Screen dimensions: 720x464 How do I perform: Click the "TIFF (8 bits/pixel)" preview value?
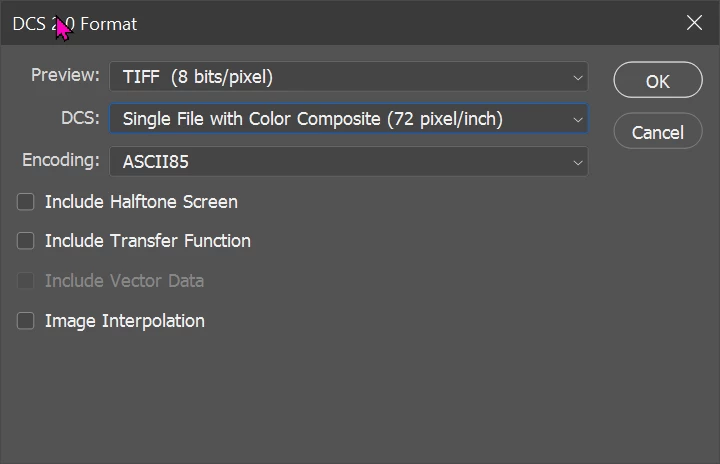tap(198, 77)
